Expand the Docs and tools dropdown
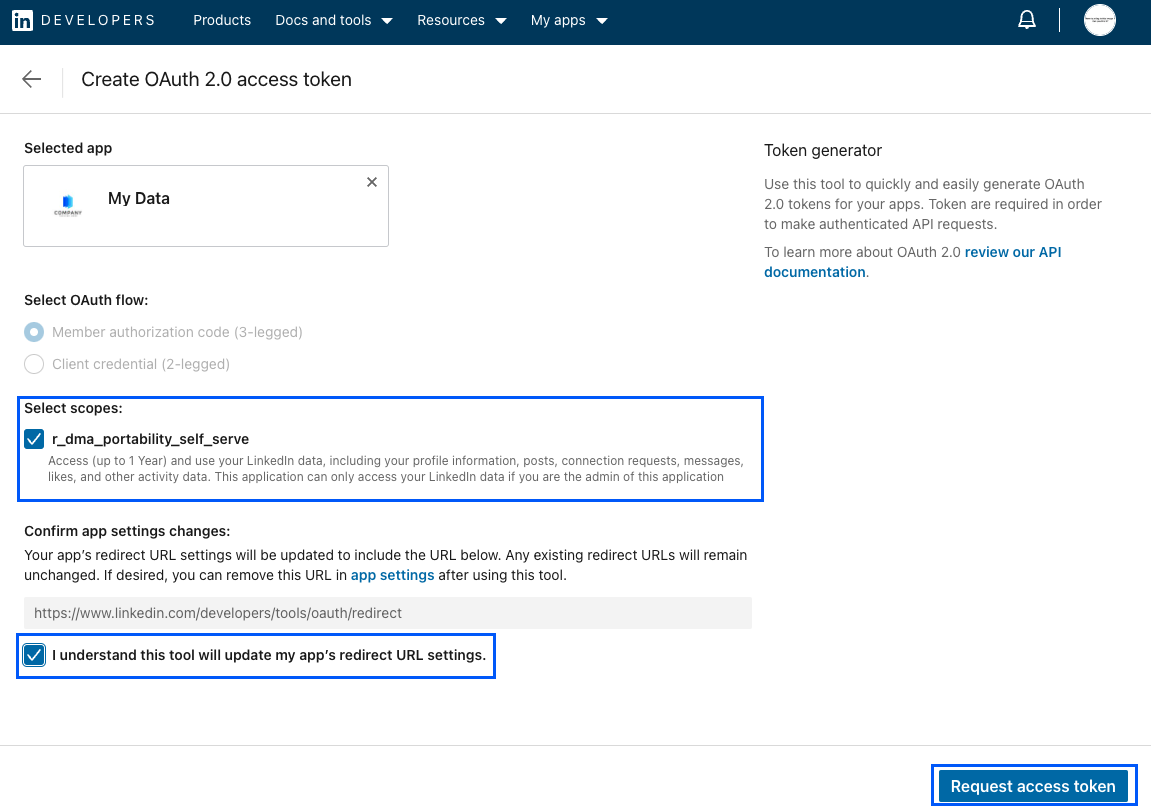 (x=334, y=21)
